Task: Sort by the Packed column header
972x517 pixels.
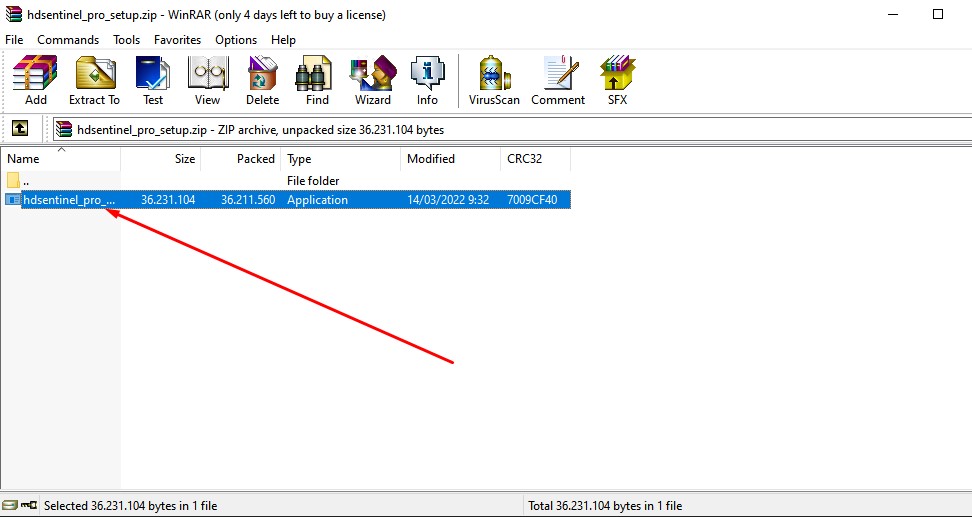Action: coord(241,159)
